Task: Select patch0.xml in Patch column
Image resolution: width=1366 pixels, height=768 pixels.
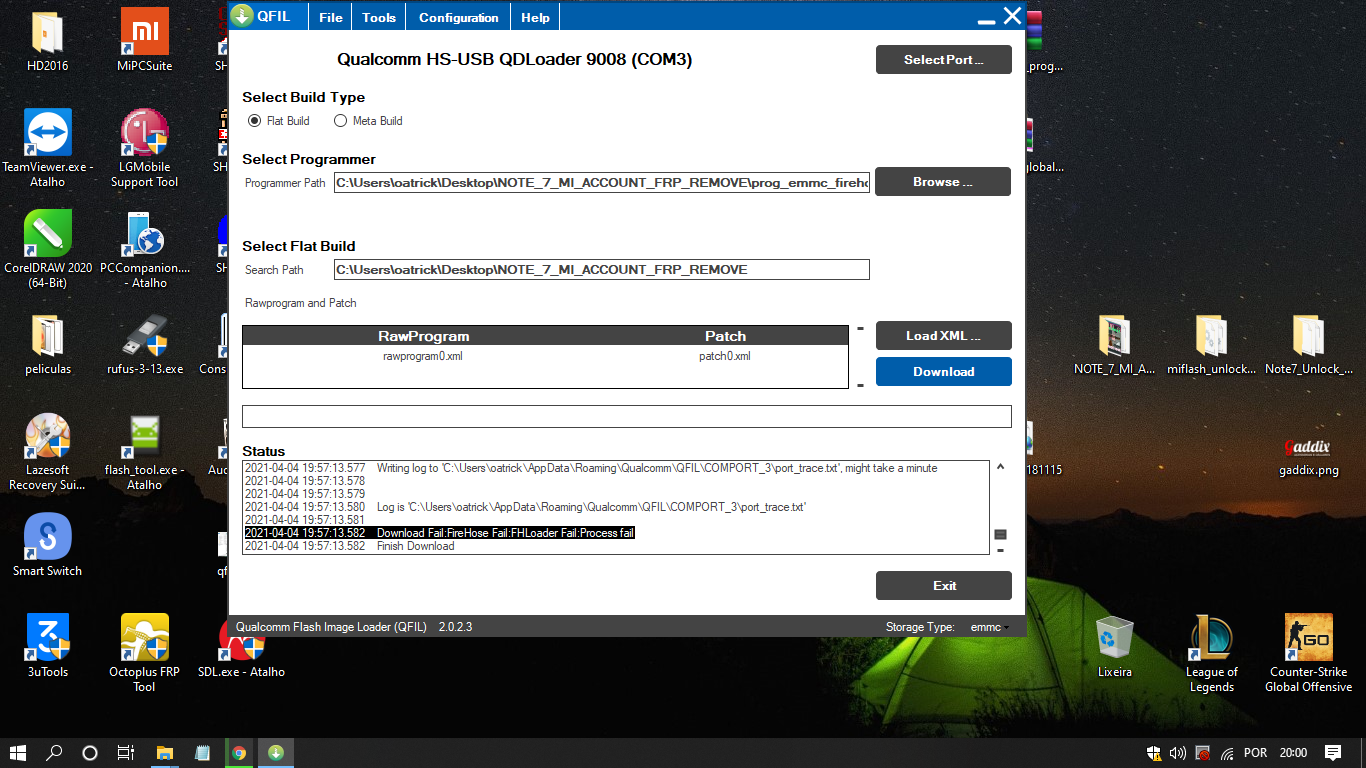Action: [x=725, y=356]
